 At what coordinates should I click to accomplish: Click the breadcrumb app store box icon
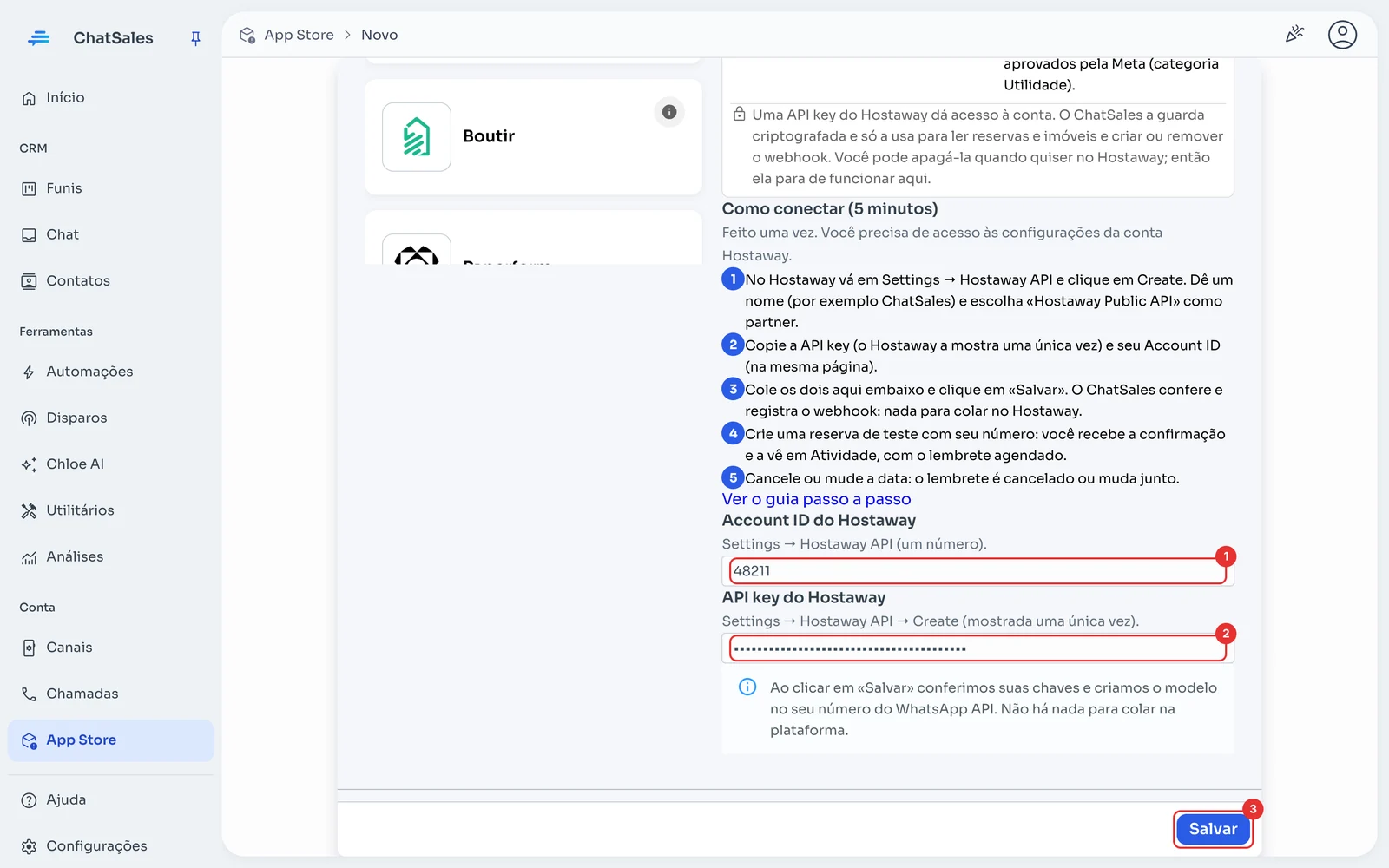click(247, 35)
